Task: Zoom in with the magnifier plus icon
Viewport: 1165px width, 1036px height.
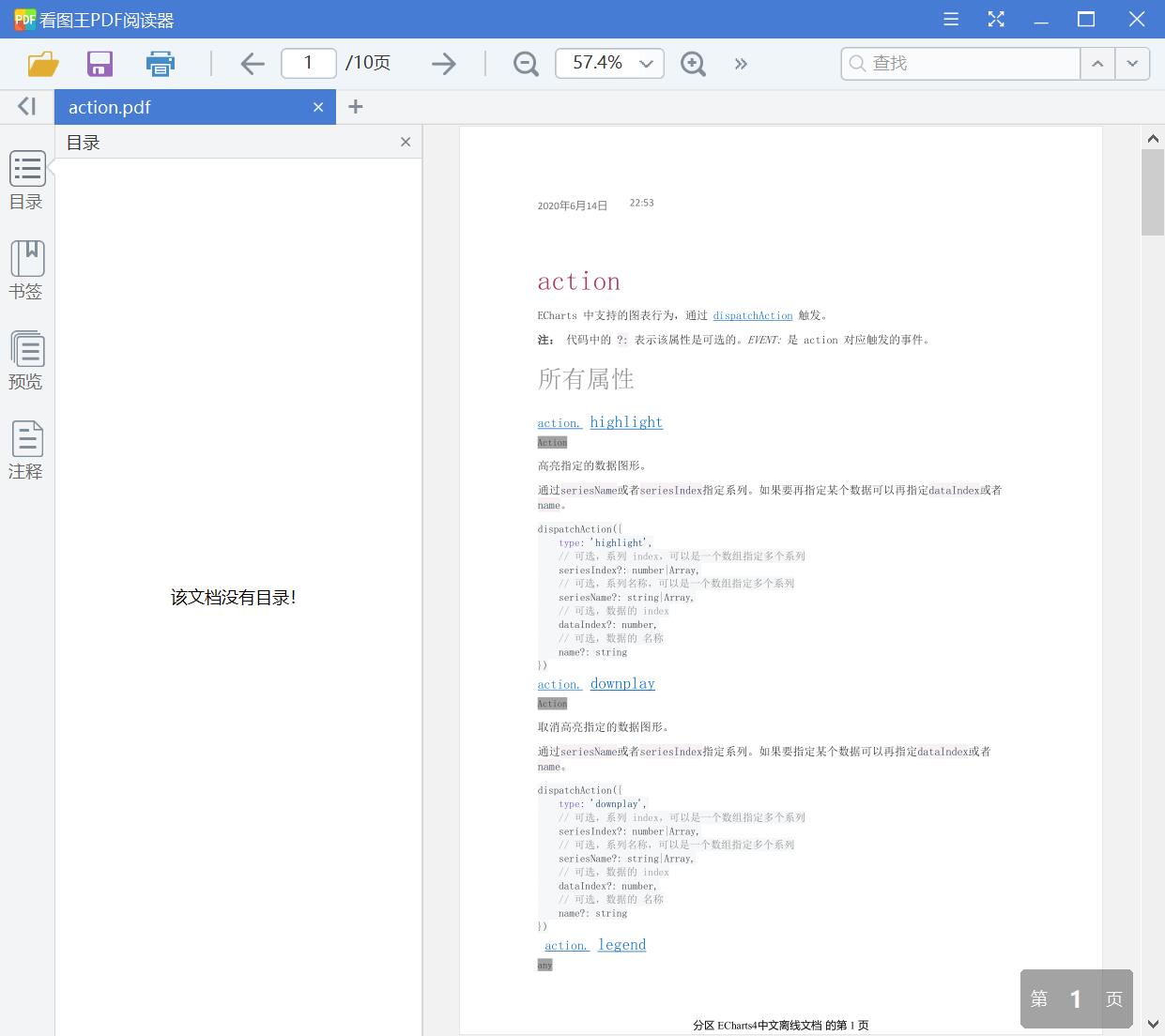Action: (x=693, y=64)
